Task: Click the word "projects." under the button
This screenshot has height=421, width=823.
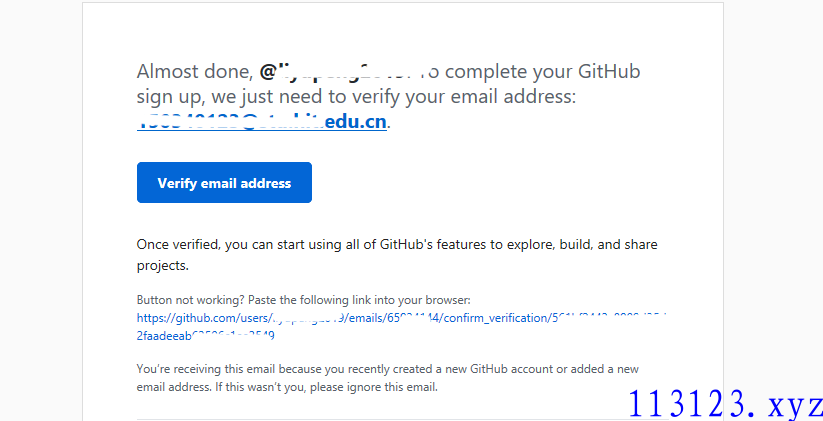Action: click(x=163, y=266)
